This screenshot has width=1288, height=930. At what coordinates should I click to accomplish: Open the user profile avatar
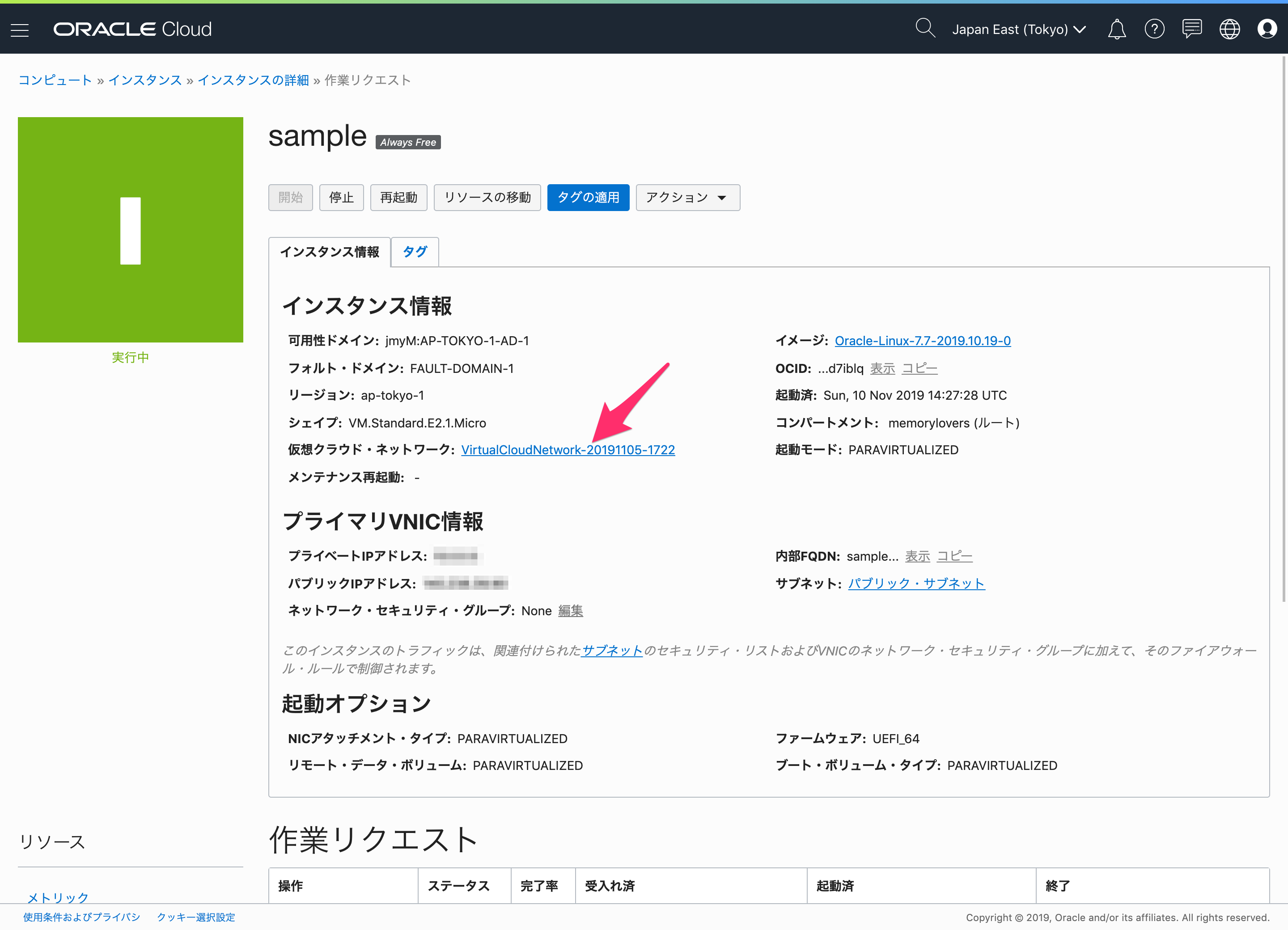click(1267, 29)
